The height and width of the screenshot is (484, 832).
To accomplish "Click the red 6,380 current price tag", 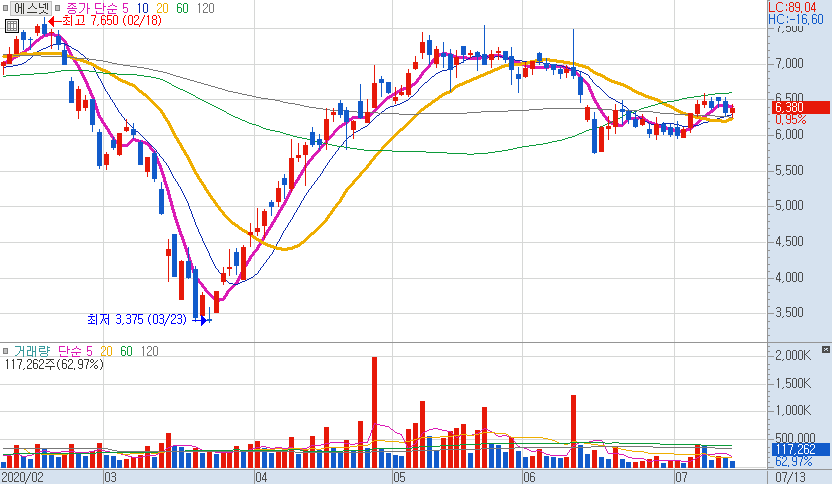I will coord(800,107).
